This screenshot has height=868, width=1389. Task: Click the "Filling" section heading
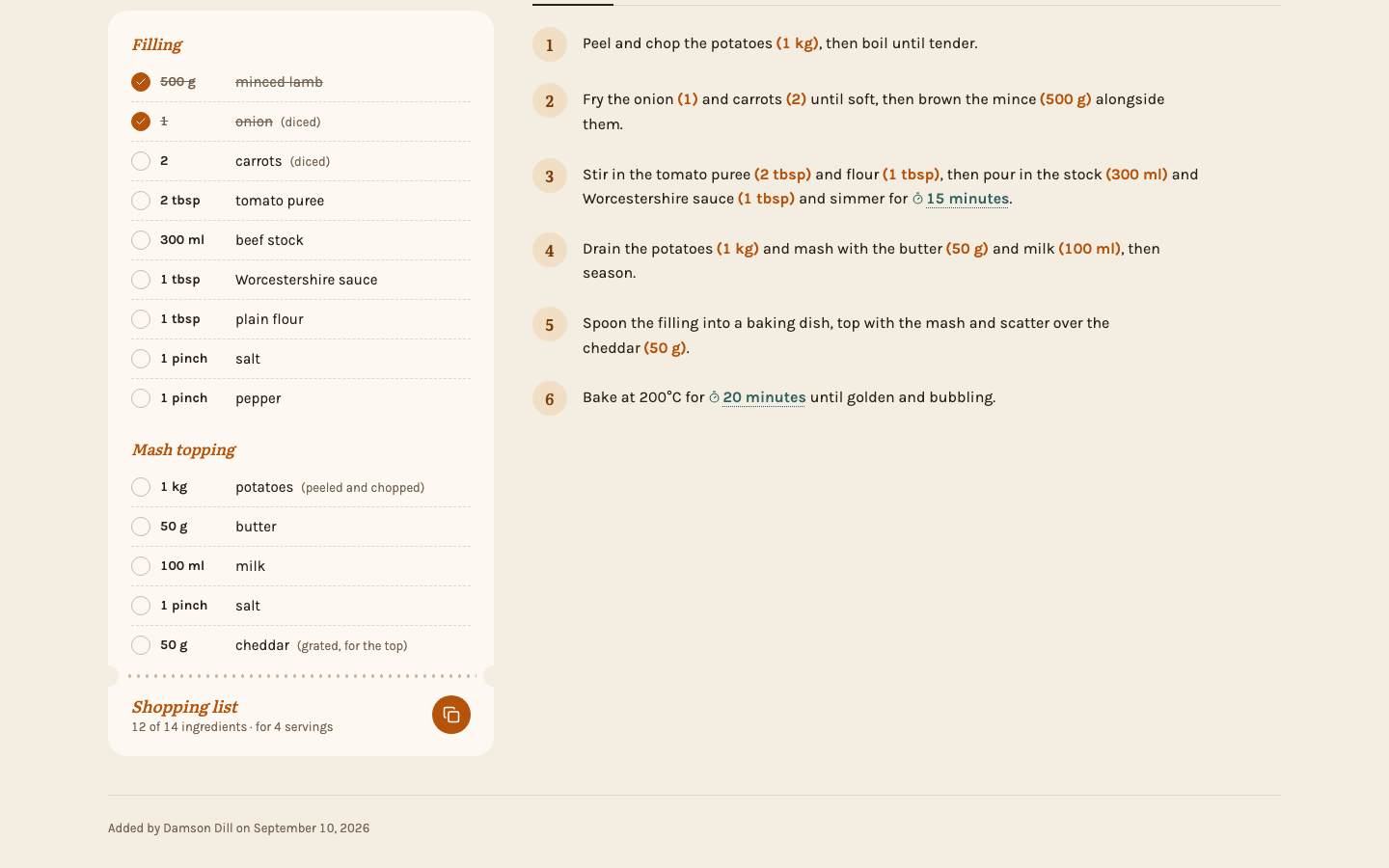click(156, 45)
